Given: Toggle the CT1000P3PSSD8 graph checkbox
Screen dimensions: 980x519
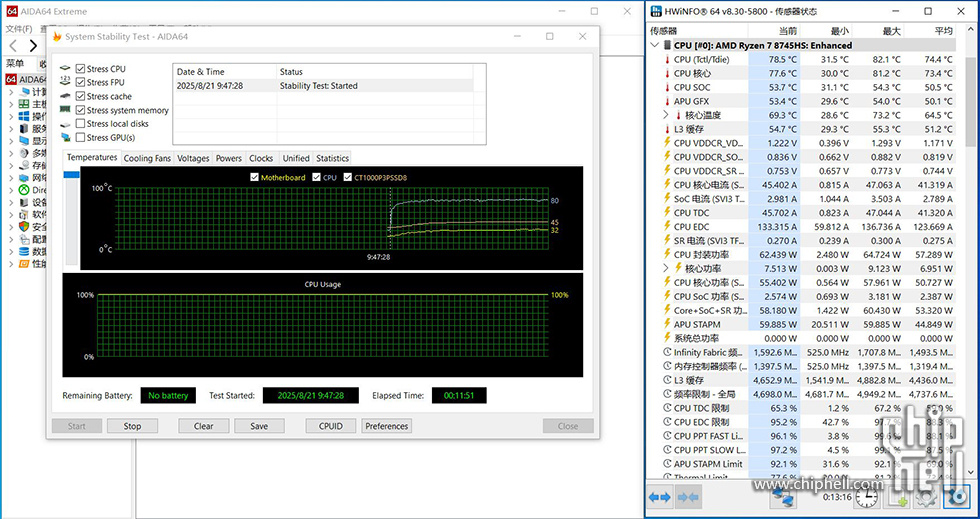Looking at the screenshot, I should point(348,178).
